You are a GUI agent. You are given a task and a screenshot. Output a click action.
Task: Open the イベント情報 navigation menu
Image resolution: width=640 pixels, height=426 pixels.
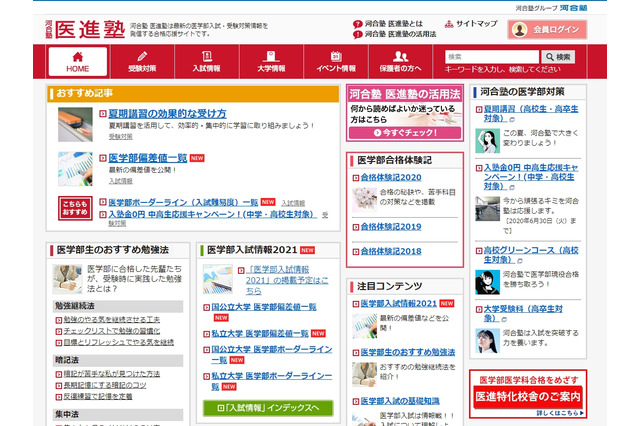[336, 61]
